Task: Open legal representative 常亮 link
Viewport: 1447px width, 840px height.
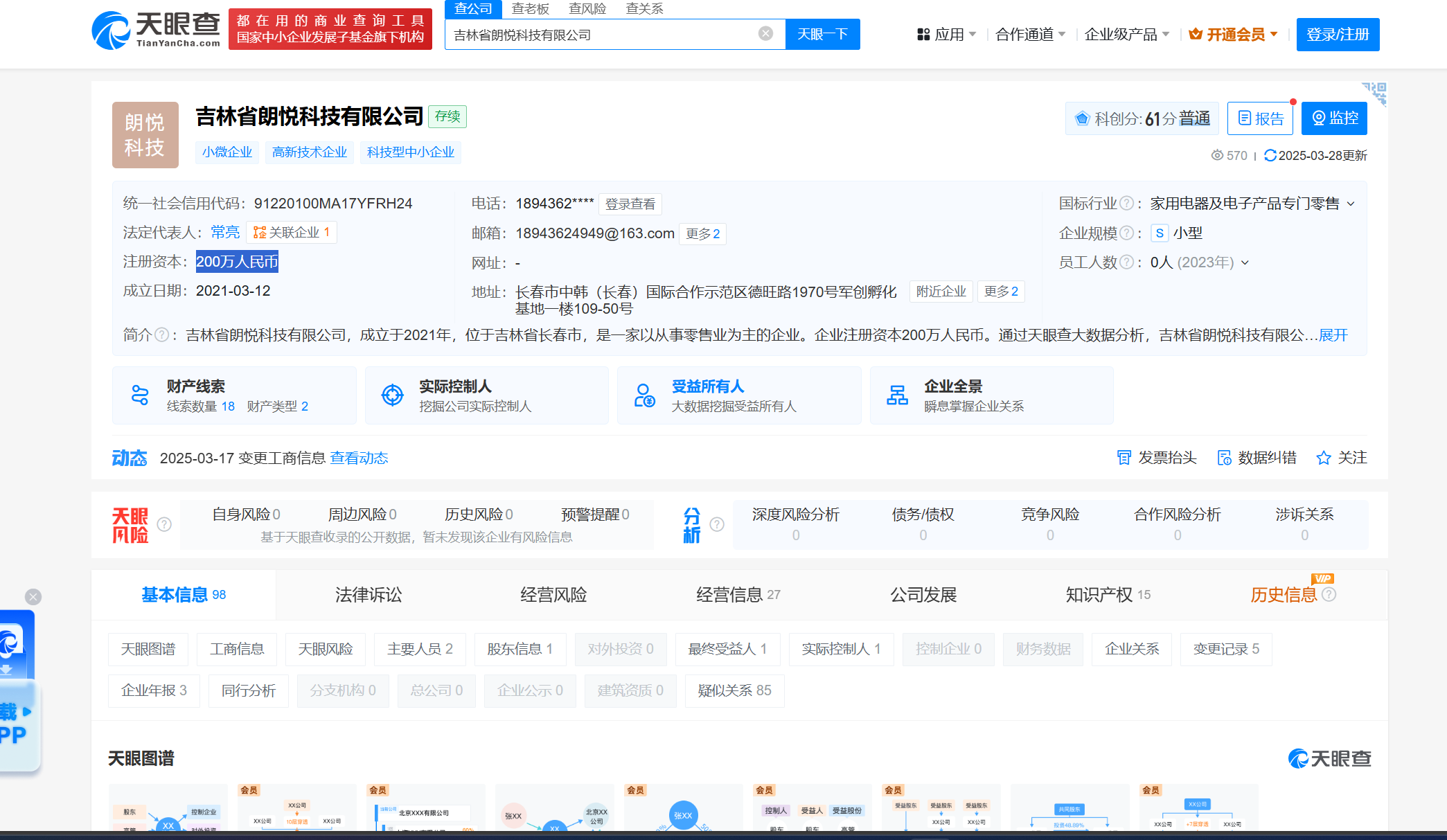Action: point(225,233)
